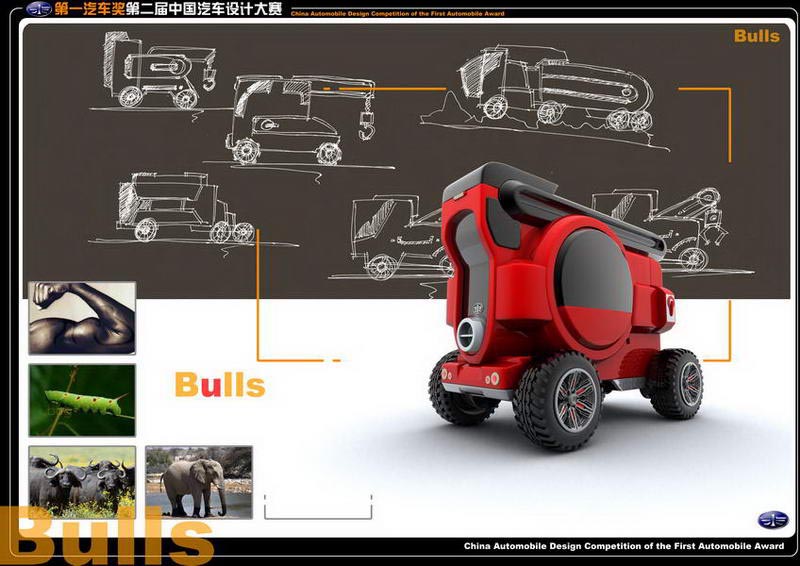Screen dimensions: 800x566
Task: Click the FAW emblem at the bottom-right corner
Action: (772, 519)
